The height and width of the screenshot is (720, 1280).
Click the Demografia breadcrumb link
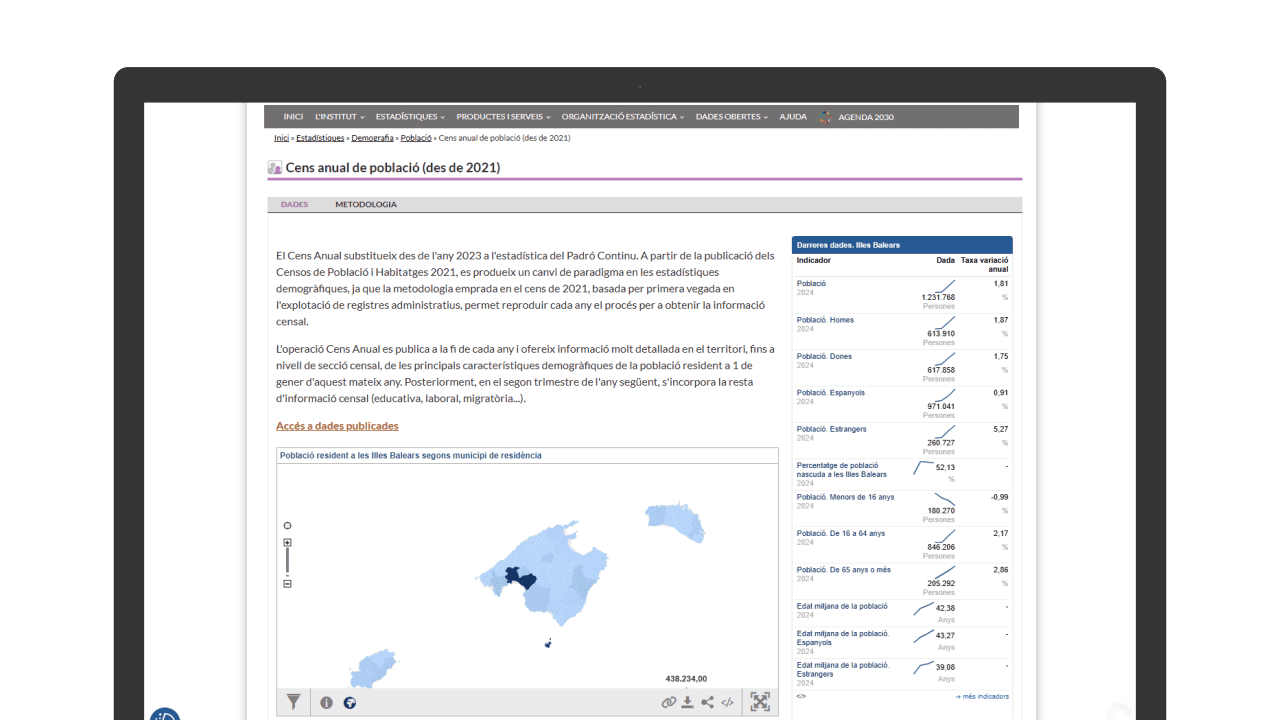[x=372, y=138]
